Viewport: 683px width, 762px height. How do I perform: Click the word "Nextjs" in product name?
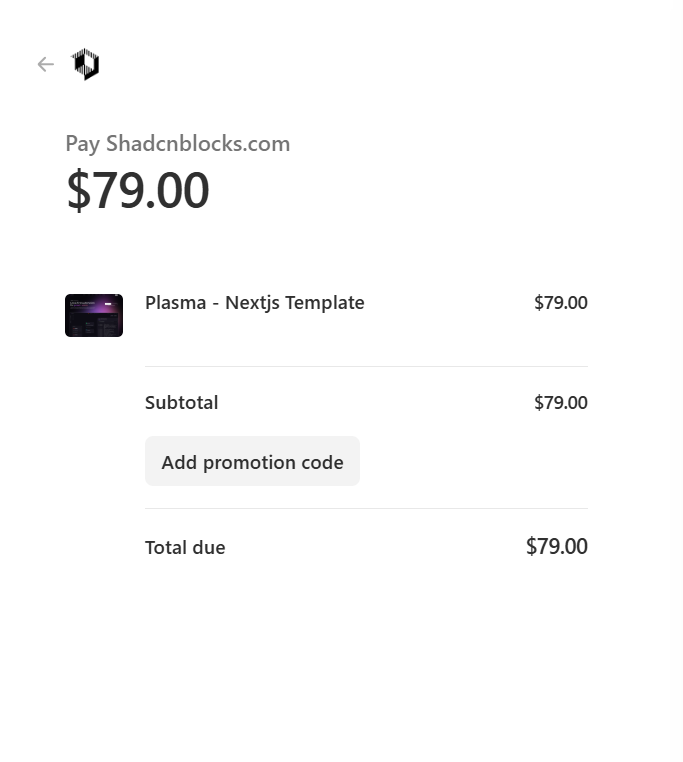click(x=252, y=303)
